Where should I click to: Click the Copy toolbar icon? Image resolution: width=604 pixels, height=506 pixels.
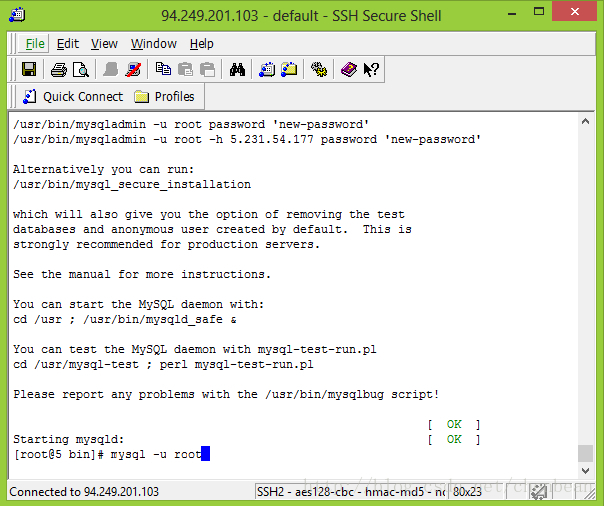tap(163, 69)
